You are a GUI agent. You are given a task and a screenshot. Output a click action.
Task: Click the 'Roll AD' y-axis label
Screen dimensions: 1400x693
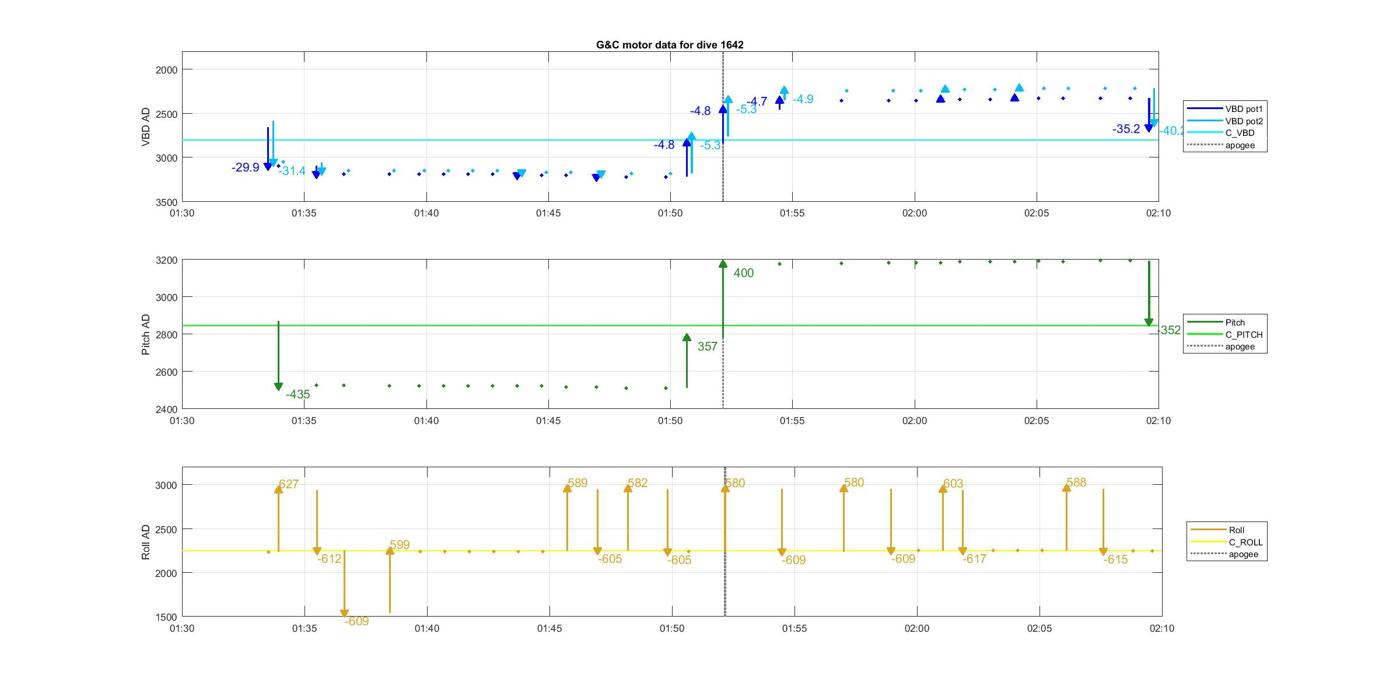pyautogui.click(x=146, y=541)
